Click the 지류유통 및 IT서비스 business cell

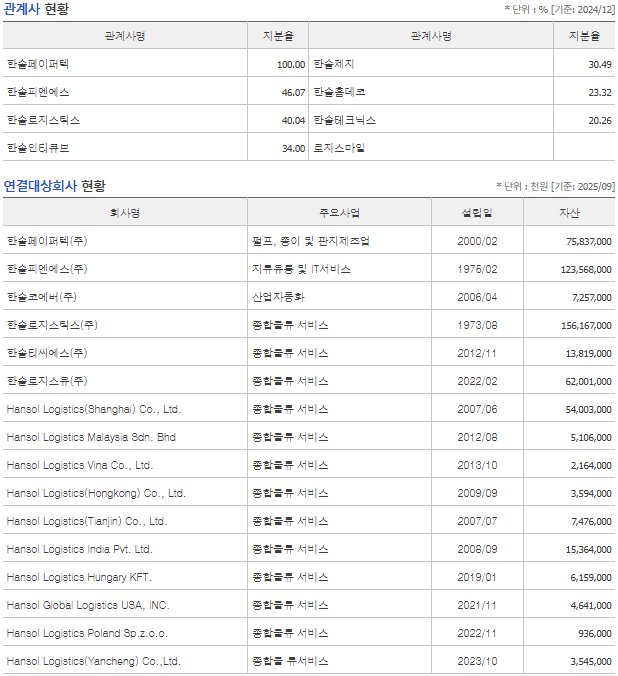[x=301, y=269]
